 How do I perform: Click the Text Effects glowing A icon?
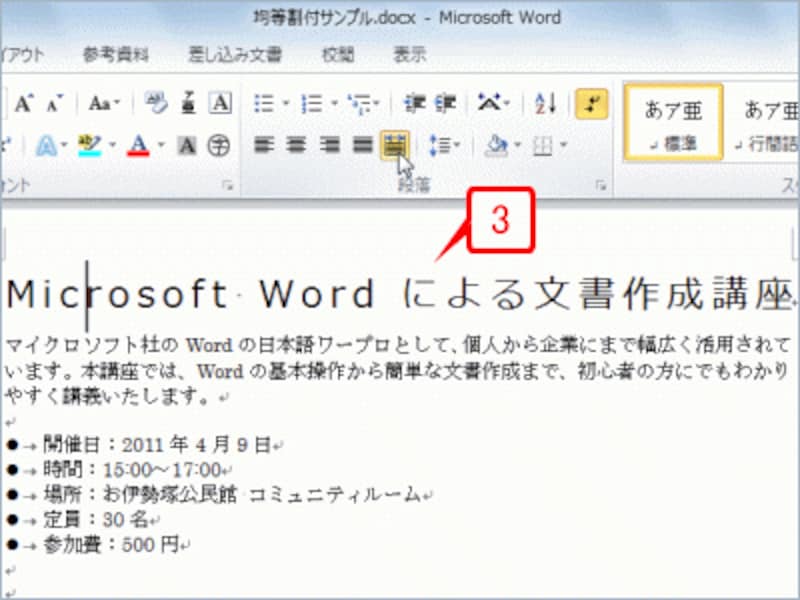(x=46, y=146)
